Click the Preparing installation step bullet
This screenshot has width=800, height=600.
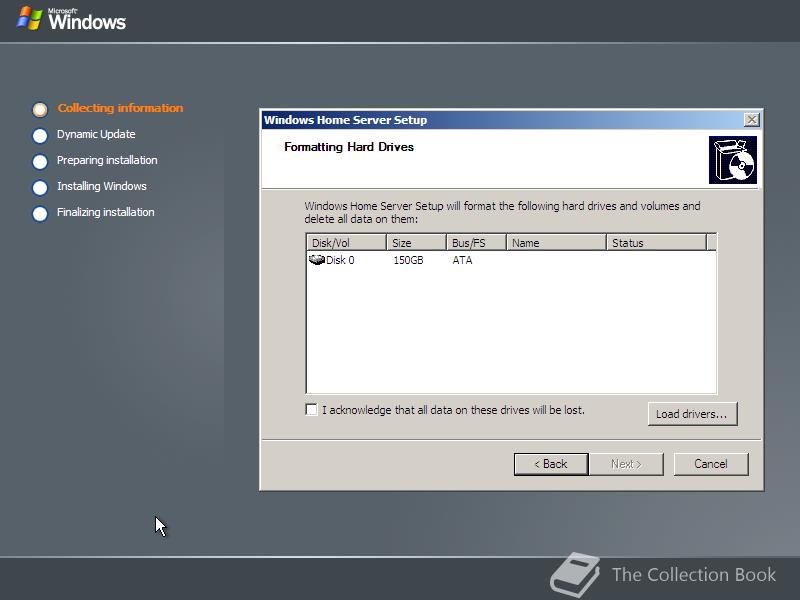point(40,161)
